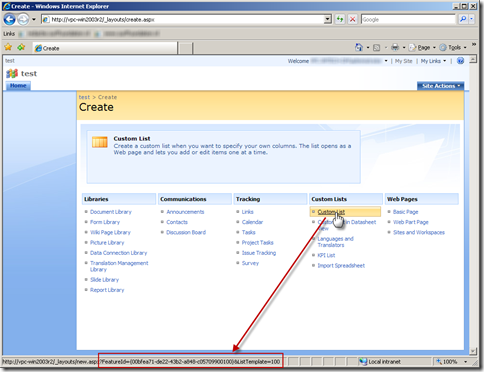
Task: Click the Web Part Page link
Action: (411, 222)
